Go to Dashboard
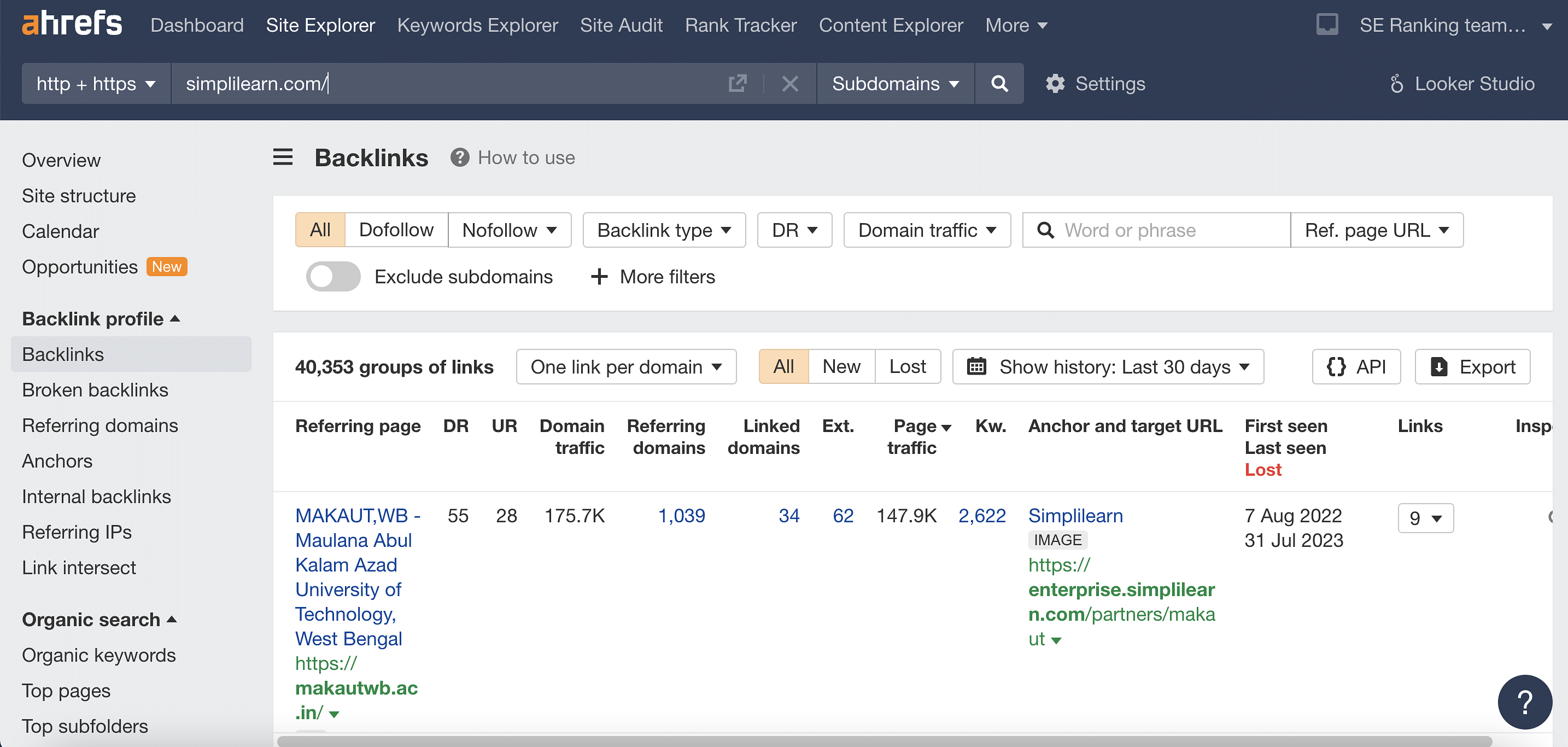Viewport: 1568px width, 747px height. pos(197,25)
